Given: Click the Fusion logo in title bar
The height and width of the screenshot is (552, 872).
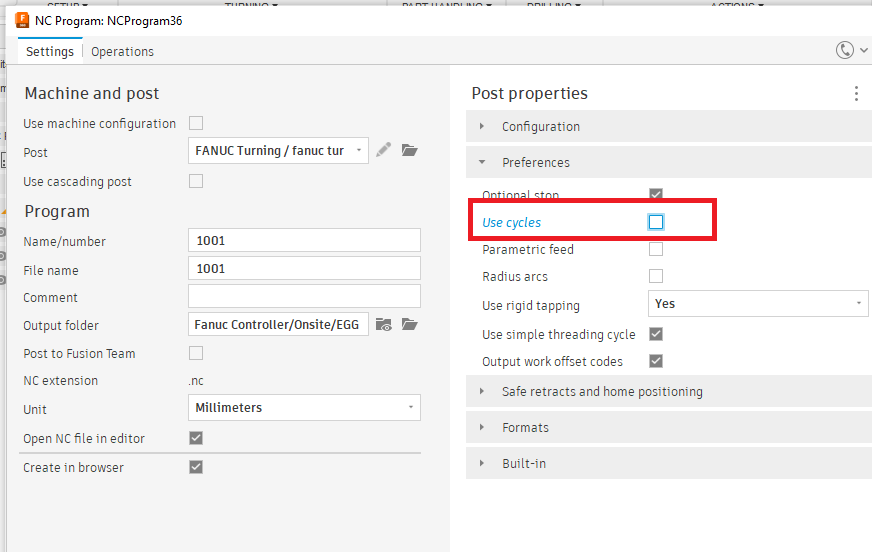Looking at the screenshot, I should [x=22, y=20].
